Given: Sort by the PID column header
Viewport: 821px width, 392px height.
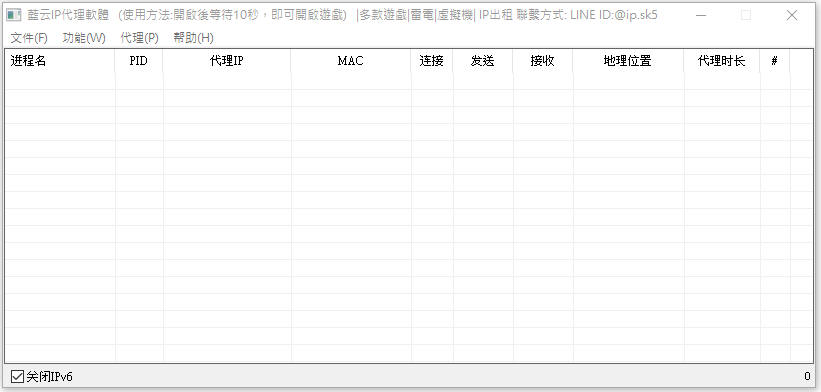Looking at the screenshot, I should [x=139, y=61].
